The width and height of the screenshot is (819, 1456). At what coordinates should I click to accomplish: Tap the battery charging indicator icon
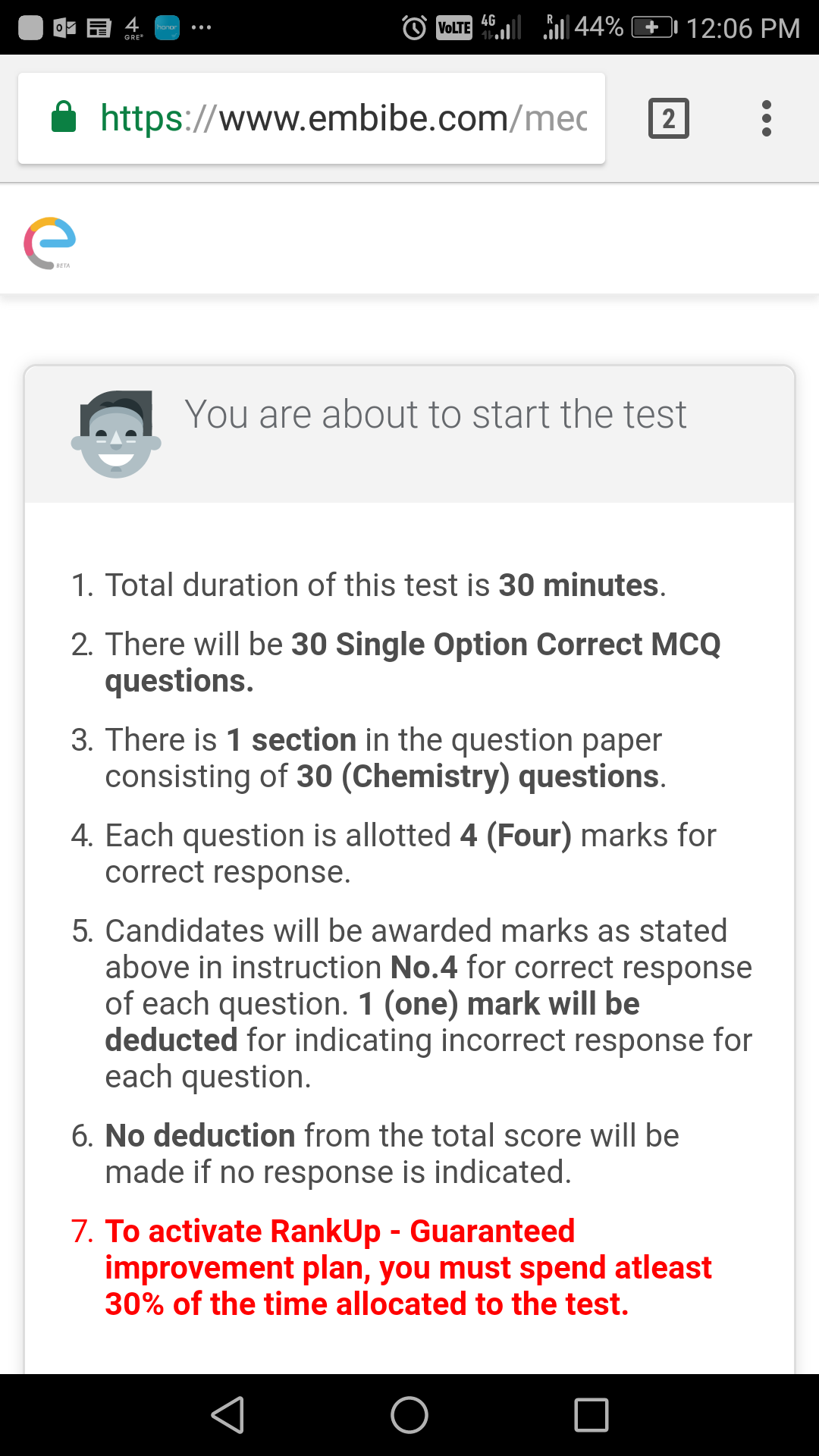point(654,28)
